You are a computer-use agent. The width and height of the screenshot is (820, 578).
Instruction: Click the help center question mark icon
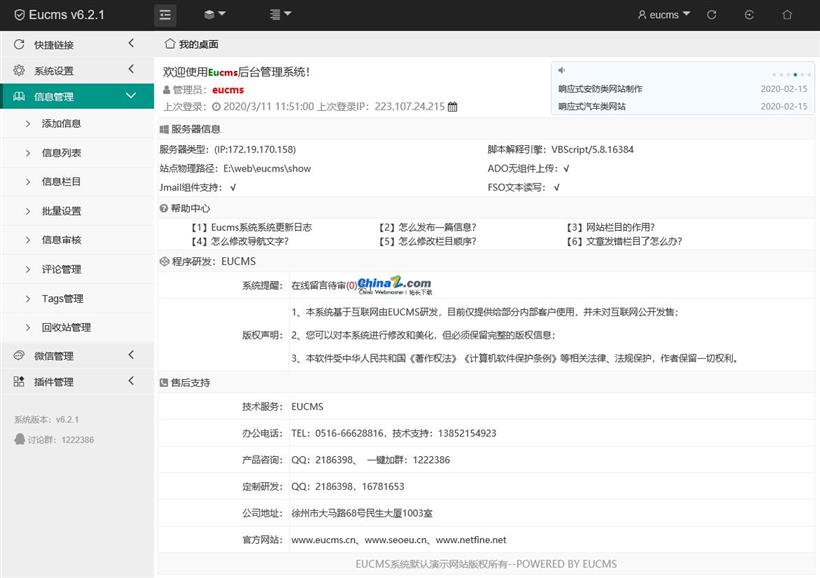(164, 208)
